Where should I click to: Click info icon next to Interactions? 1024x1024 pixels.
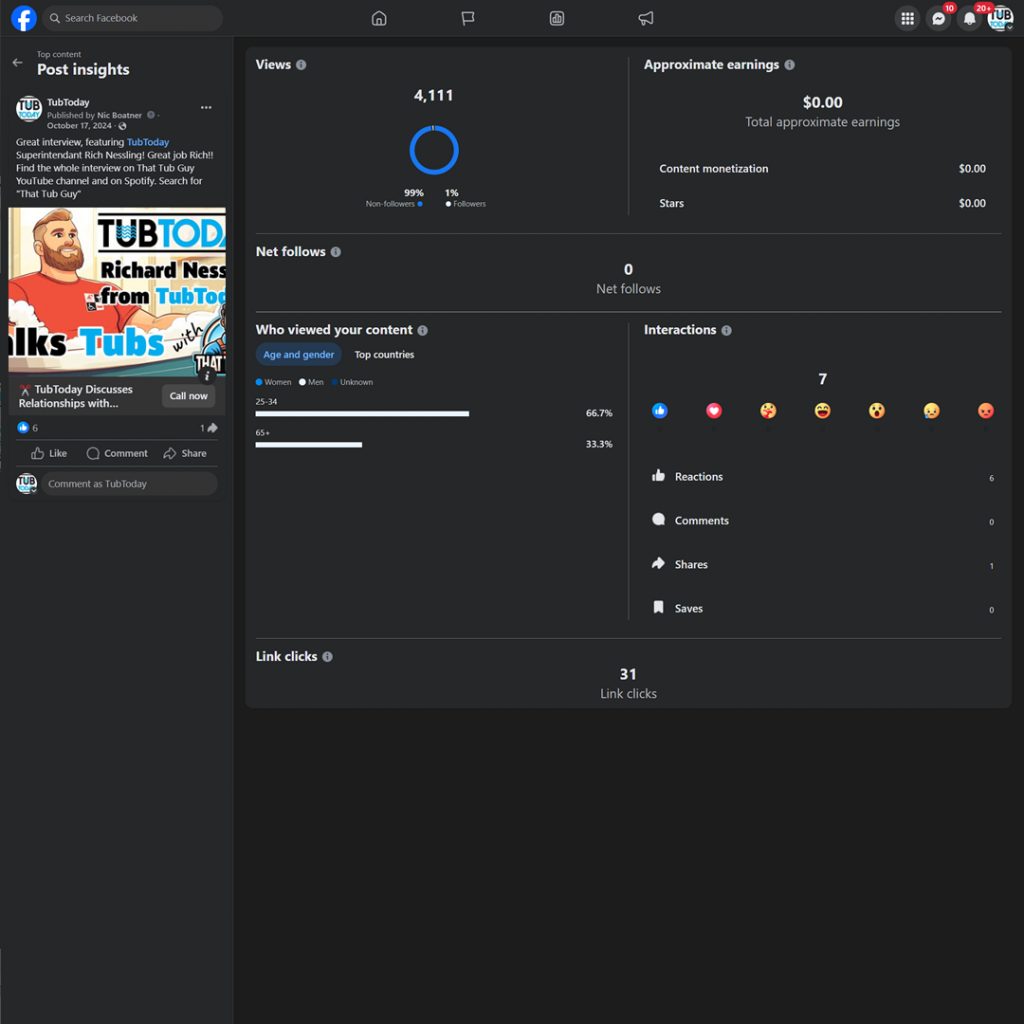coord(726,330)
